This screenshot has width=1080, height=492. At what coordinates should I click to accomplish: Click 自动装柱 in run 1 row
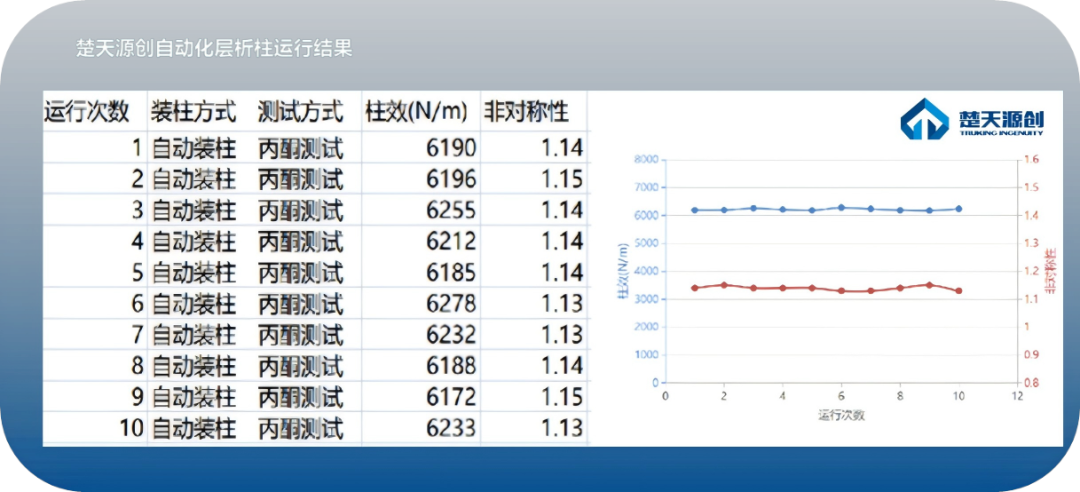[x=194, y=148]
